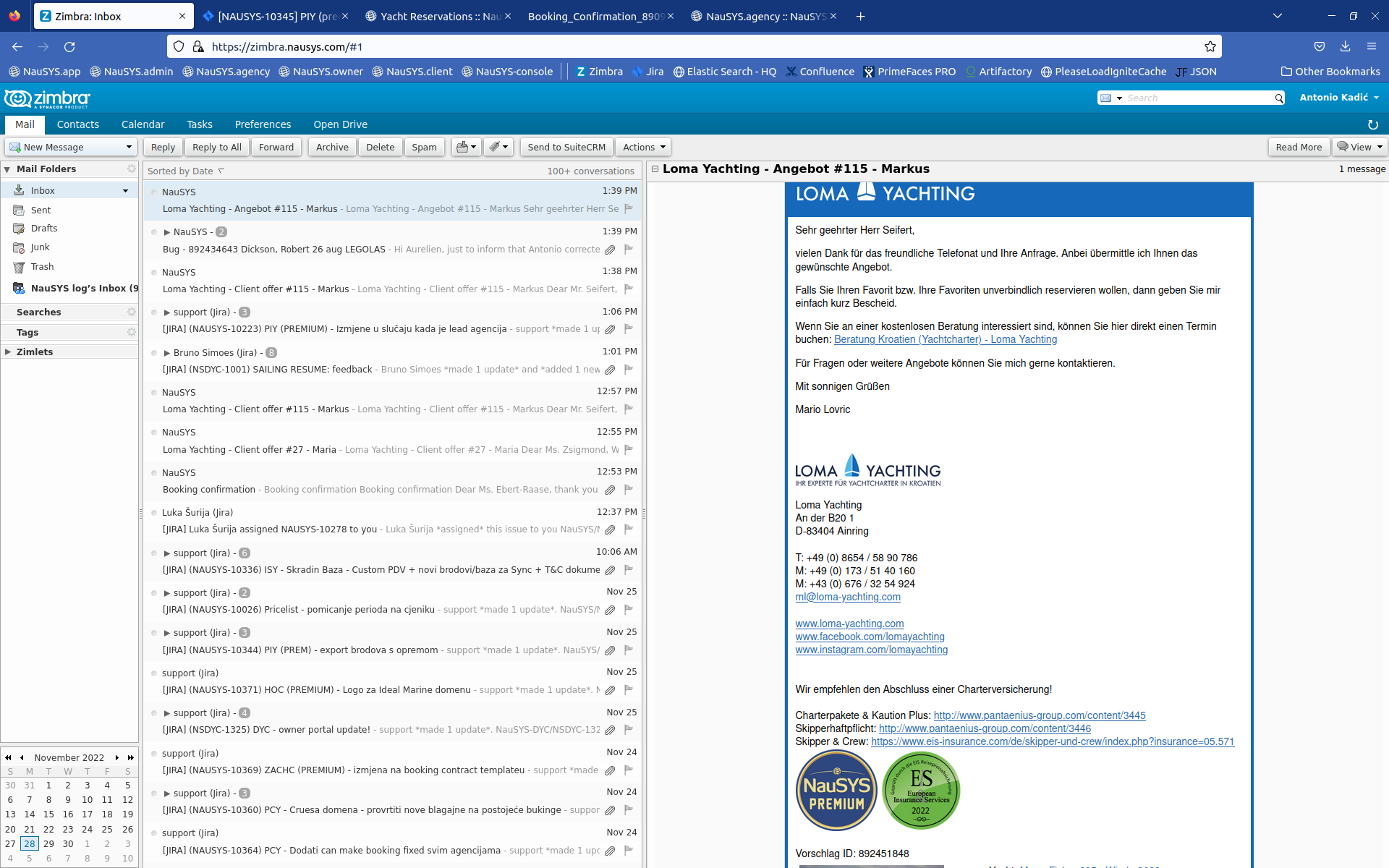Click the Read More button
This screenshot has width=1389, height=868.
click(1299, 147)
